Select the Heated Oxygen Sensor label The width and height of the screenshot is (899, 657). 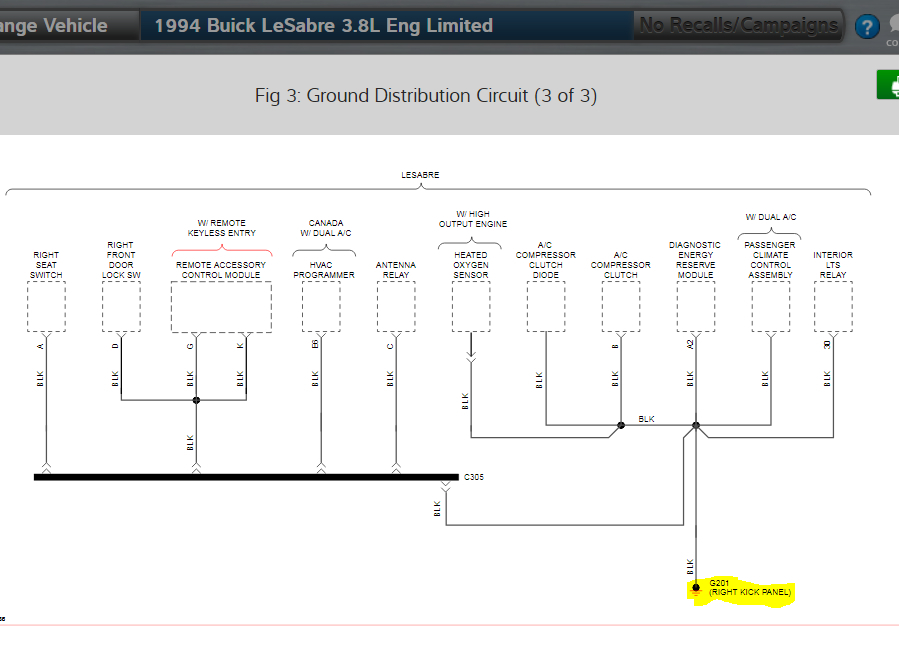pos(471,265)
